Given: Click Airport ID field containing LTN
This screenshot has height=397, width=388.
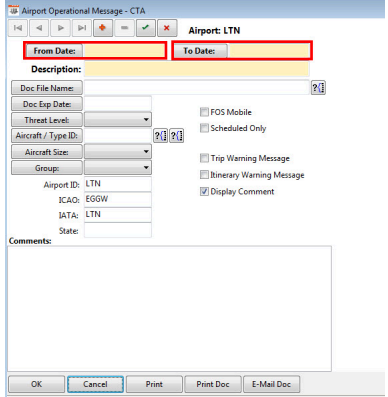Looking at the screenshot, I should tap(118, 184).
